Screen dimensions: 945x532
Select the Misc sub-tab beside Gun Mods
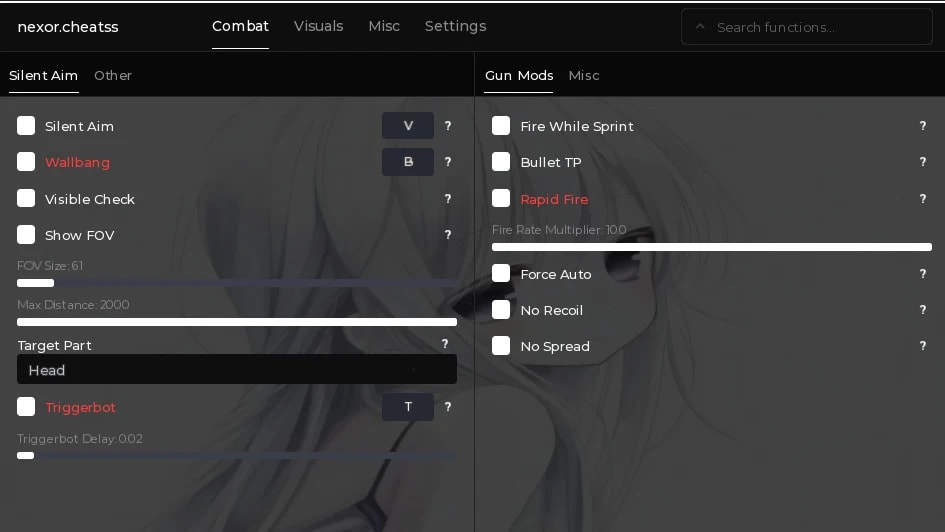point(584,75)
